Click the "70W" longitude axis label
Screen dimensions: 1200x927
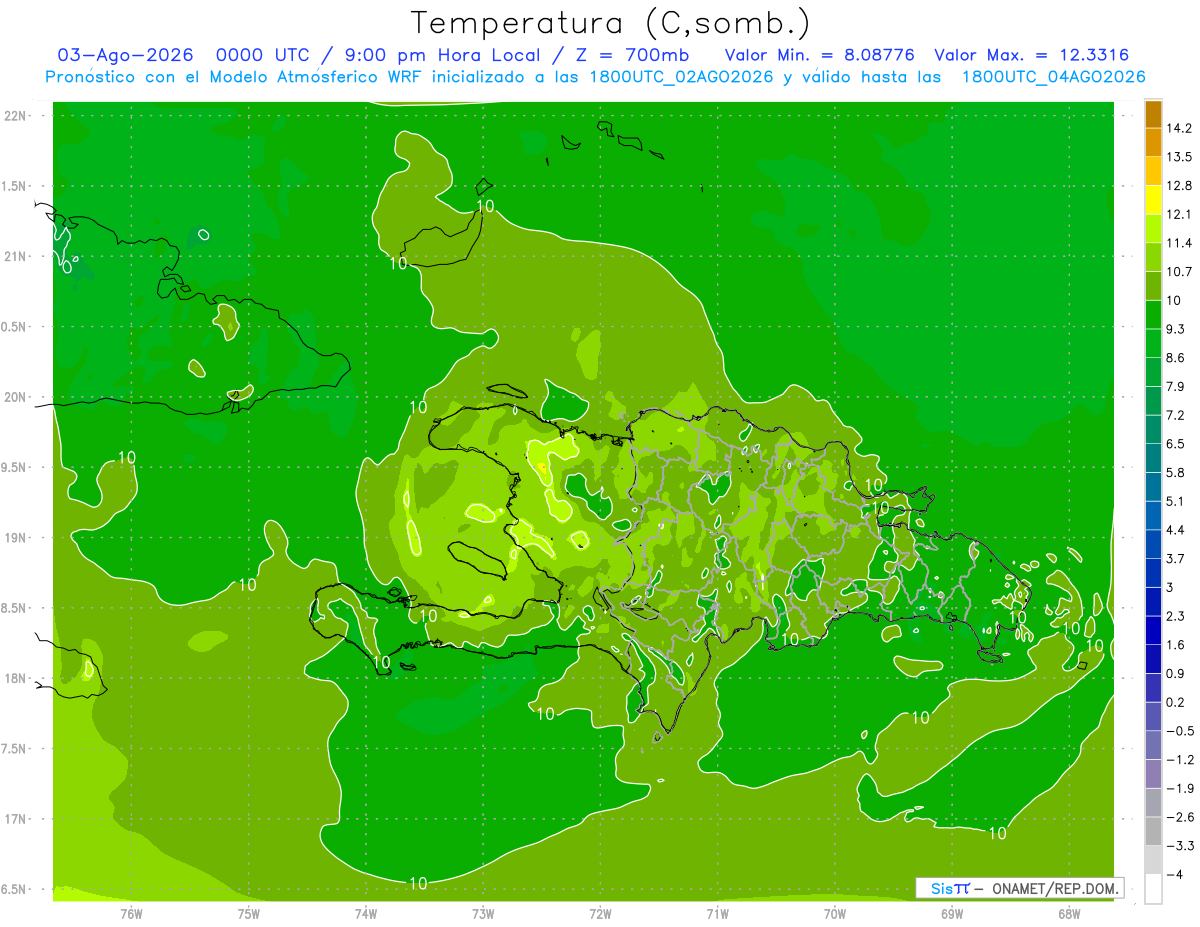[834, 913]
